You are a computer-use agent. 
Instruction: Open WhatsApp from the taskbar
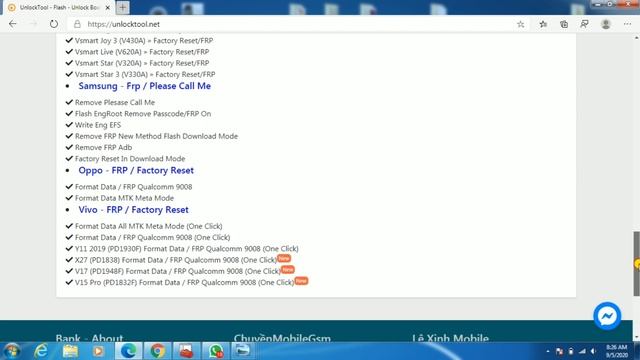(x=215, y=351)
